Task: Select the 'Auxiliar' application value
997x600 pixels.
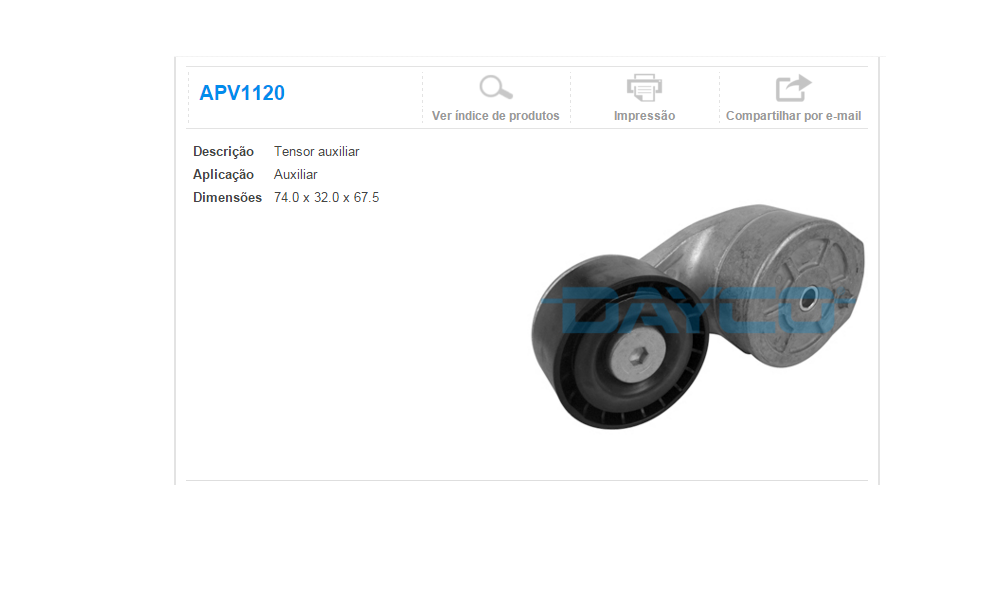Action: coord(295,175)
